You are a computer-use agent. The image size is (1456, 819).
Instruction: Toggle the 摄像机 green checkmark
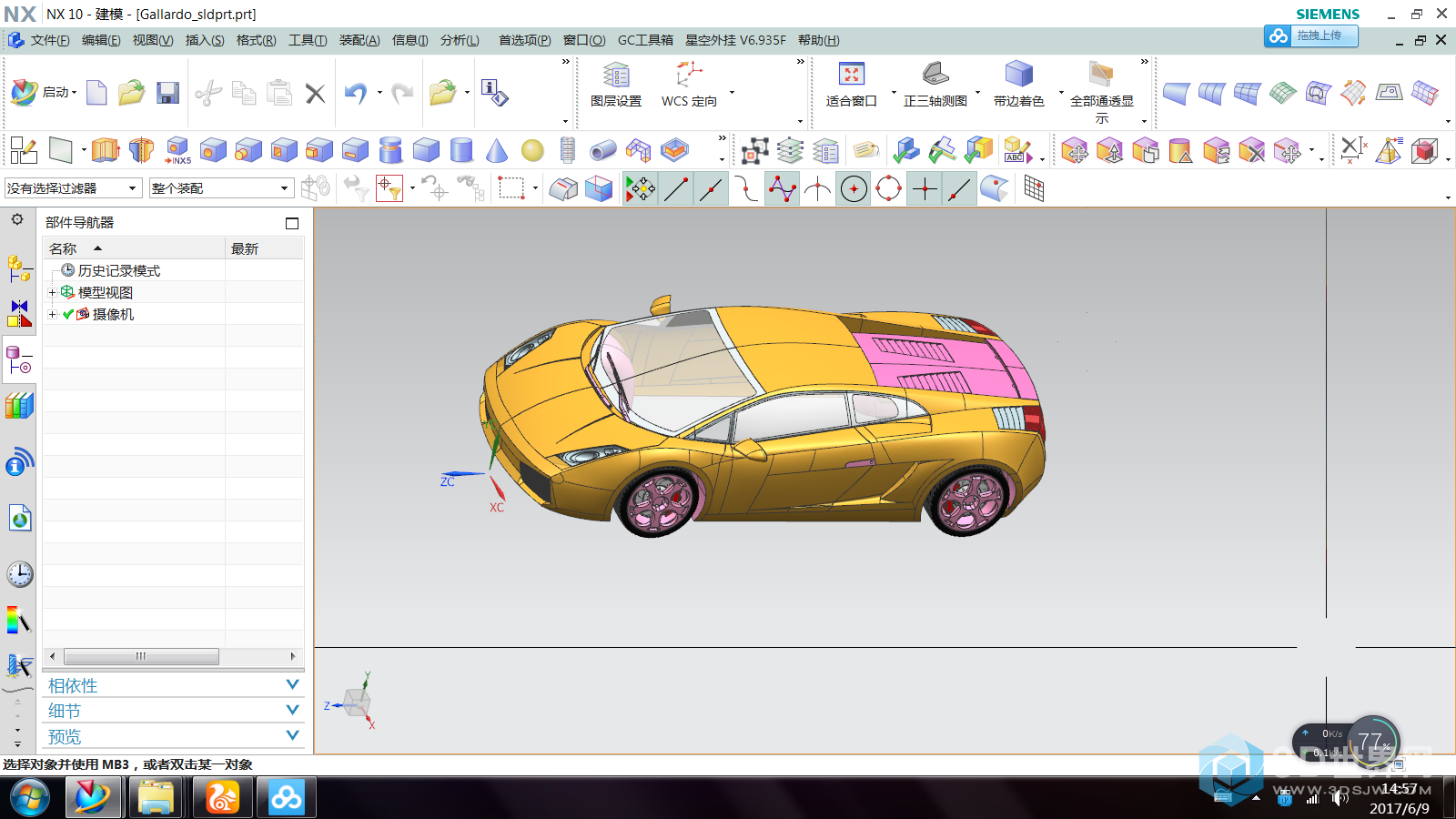(68, 314)
